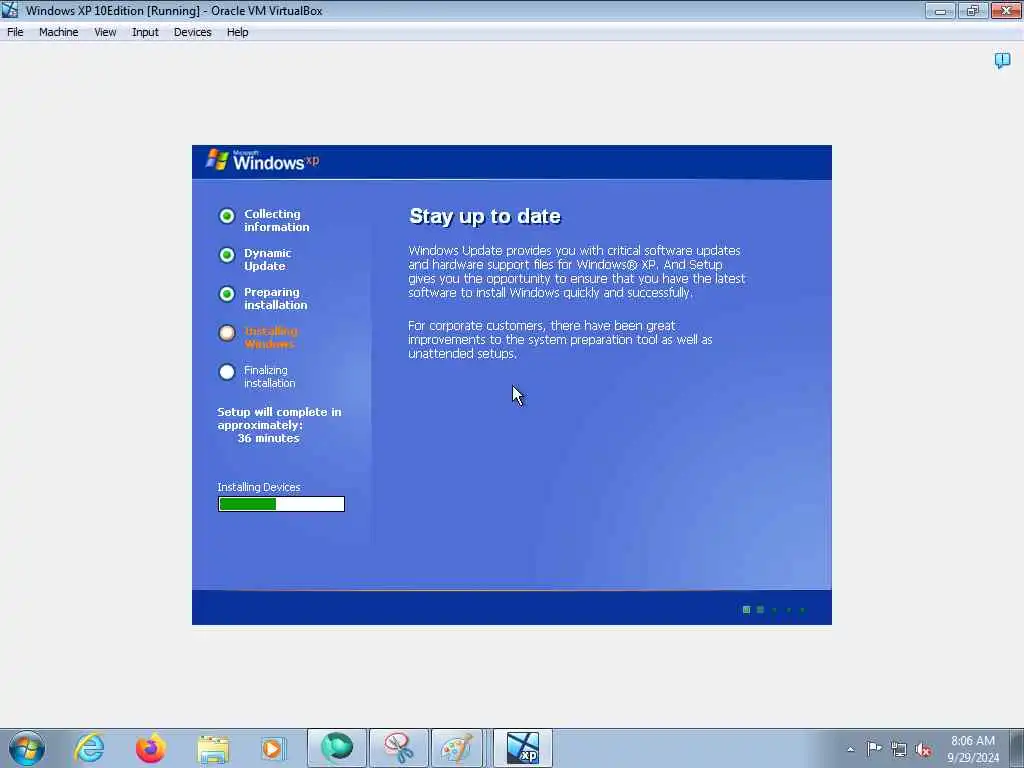Open Windows Media Player taskbar icon

pyautogui.click(x=274, y=748)
